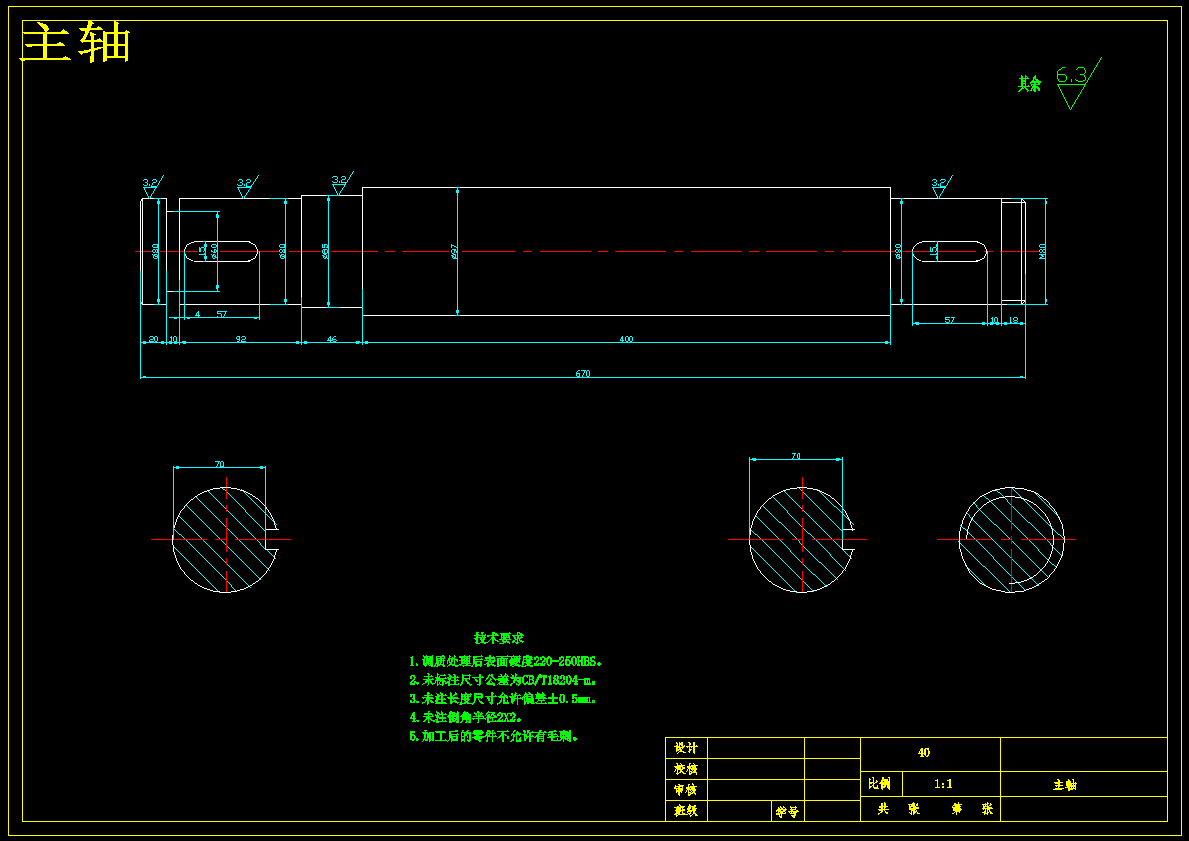Click the double-circle hatched cross-section at right
This screenshot has width=1189, height=841.
coord(1012,539)
